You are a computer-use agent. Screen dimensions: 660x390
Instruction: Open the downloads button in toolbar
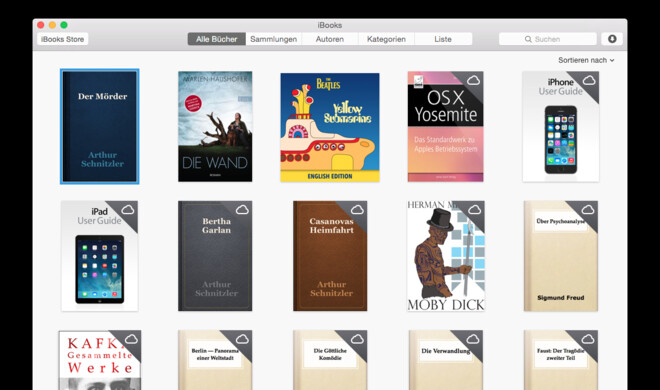click(612, 39)
